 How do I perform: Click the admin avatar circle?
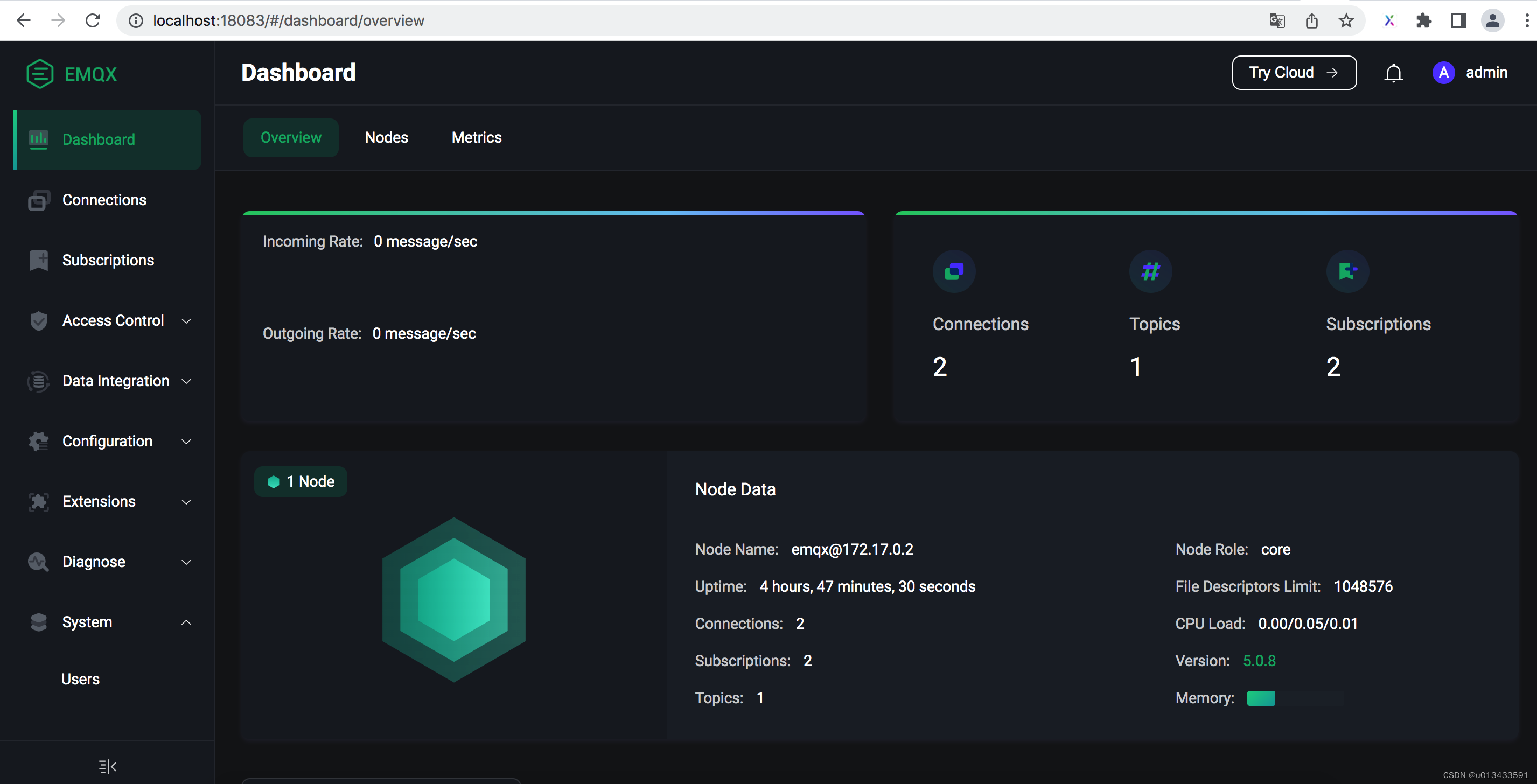coord(1443,73)
